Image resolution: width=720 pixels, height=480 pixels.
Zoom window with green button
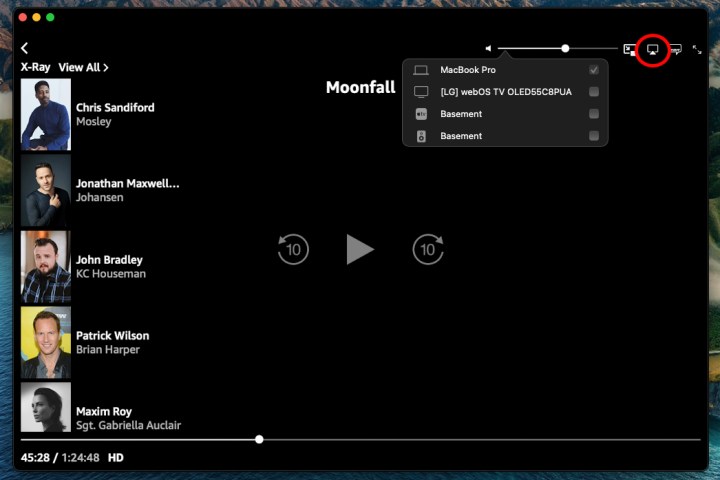[x=51, y=17]
